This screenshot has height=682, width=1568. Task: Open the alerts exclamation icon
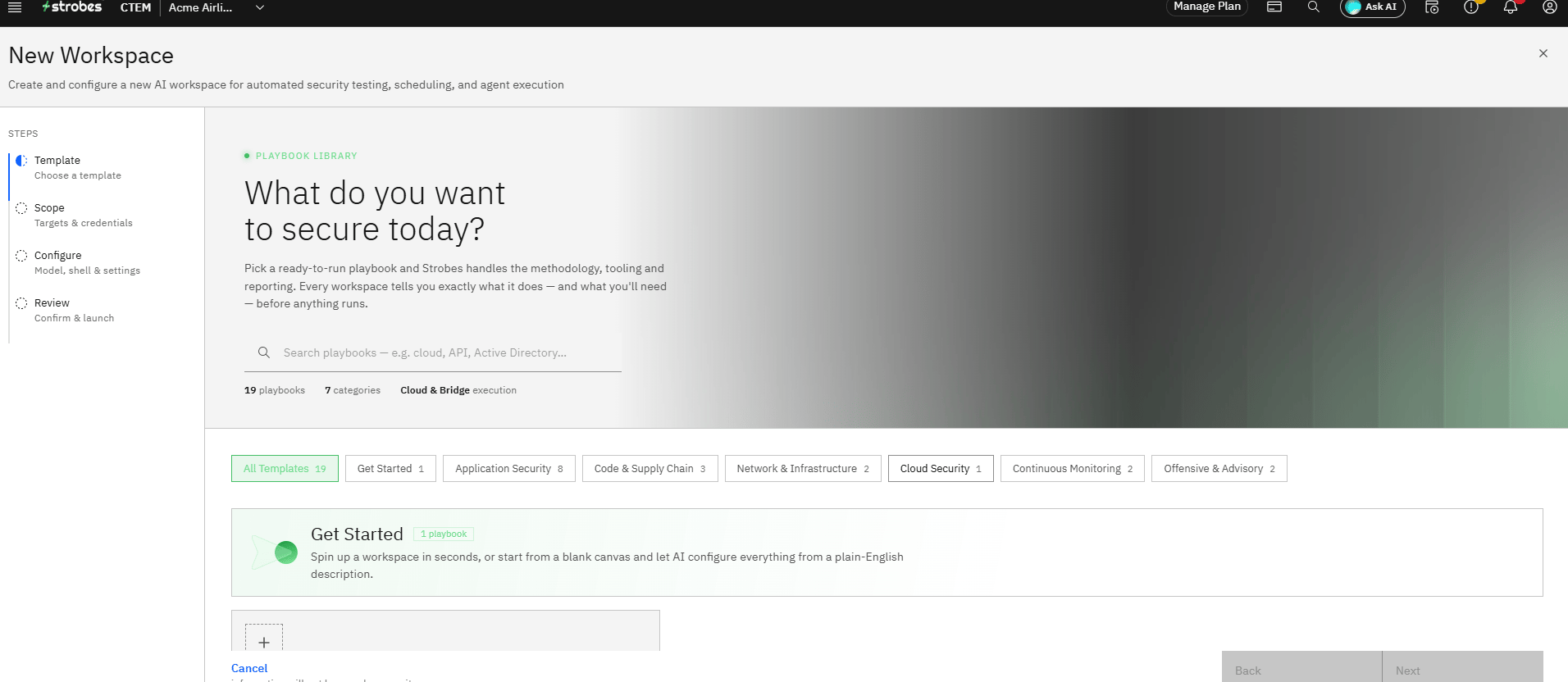click(1471, 7)
